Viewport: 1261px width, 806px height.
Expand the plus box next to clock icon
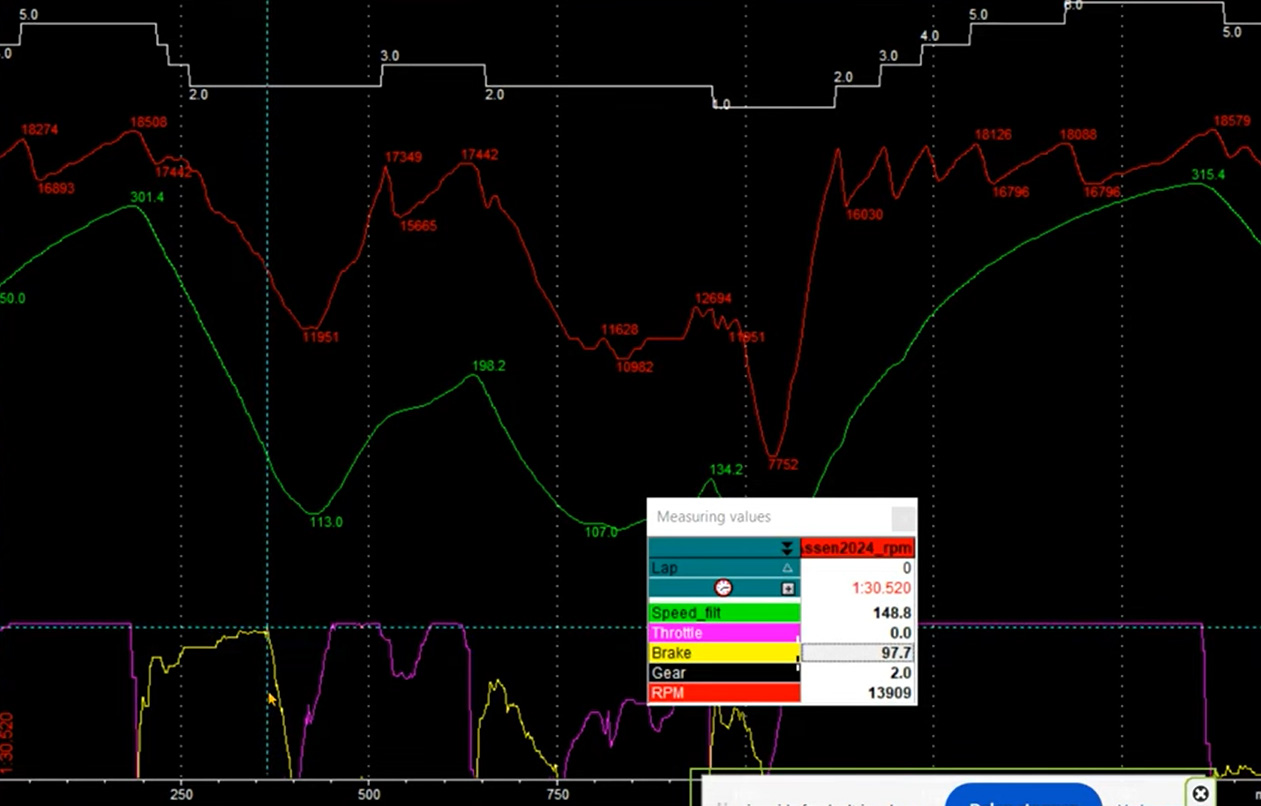tap(787, 588)
